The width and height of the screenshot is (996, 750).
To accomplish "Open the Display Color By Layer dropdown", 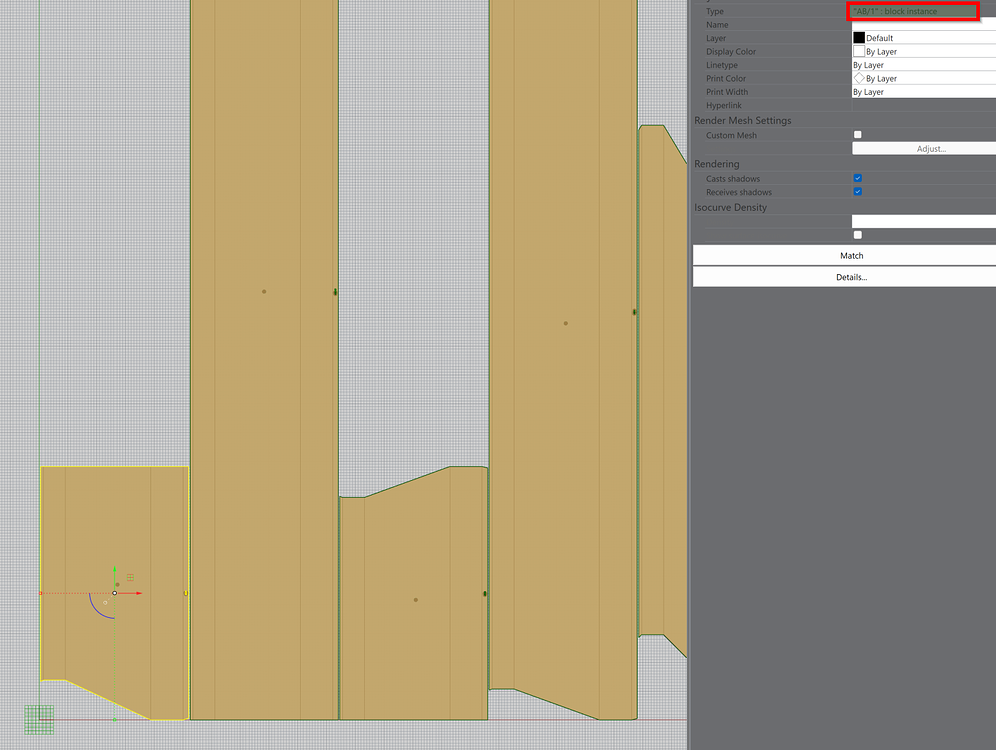I will [x=924, y=51].
